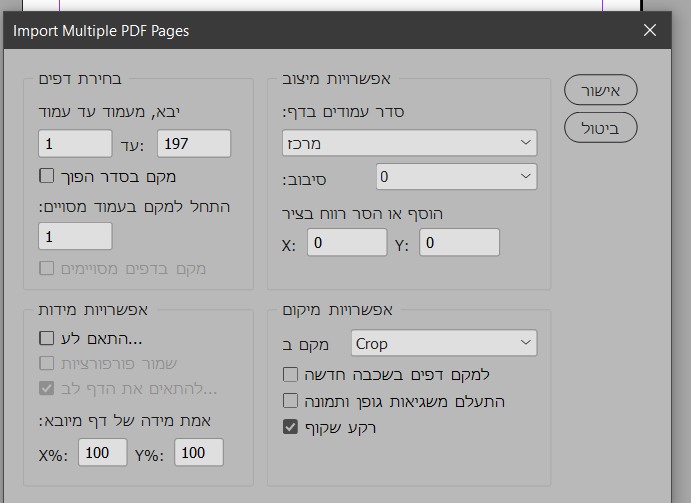Click the start page field containing 1
This screenshot has width=691, height=503.
coord(75,144)
